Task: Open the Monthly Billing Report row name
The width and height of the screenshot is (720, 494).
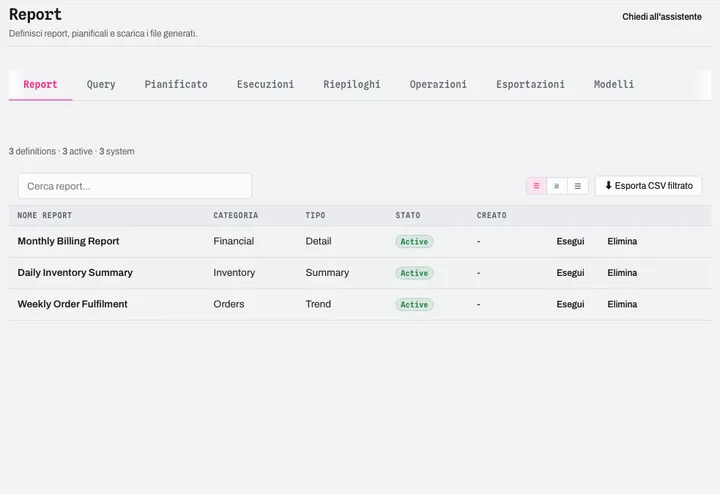Action: [68, 241]
